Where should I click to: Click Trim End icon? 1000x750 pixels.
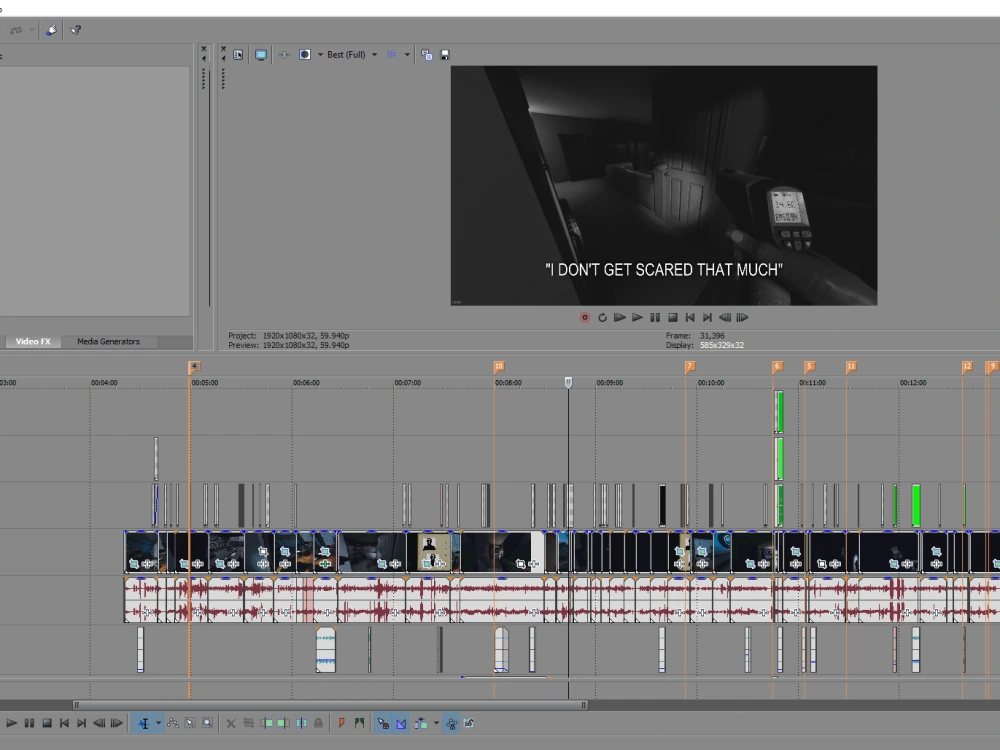point(284,723)
